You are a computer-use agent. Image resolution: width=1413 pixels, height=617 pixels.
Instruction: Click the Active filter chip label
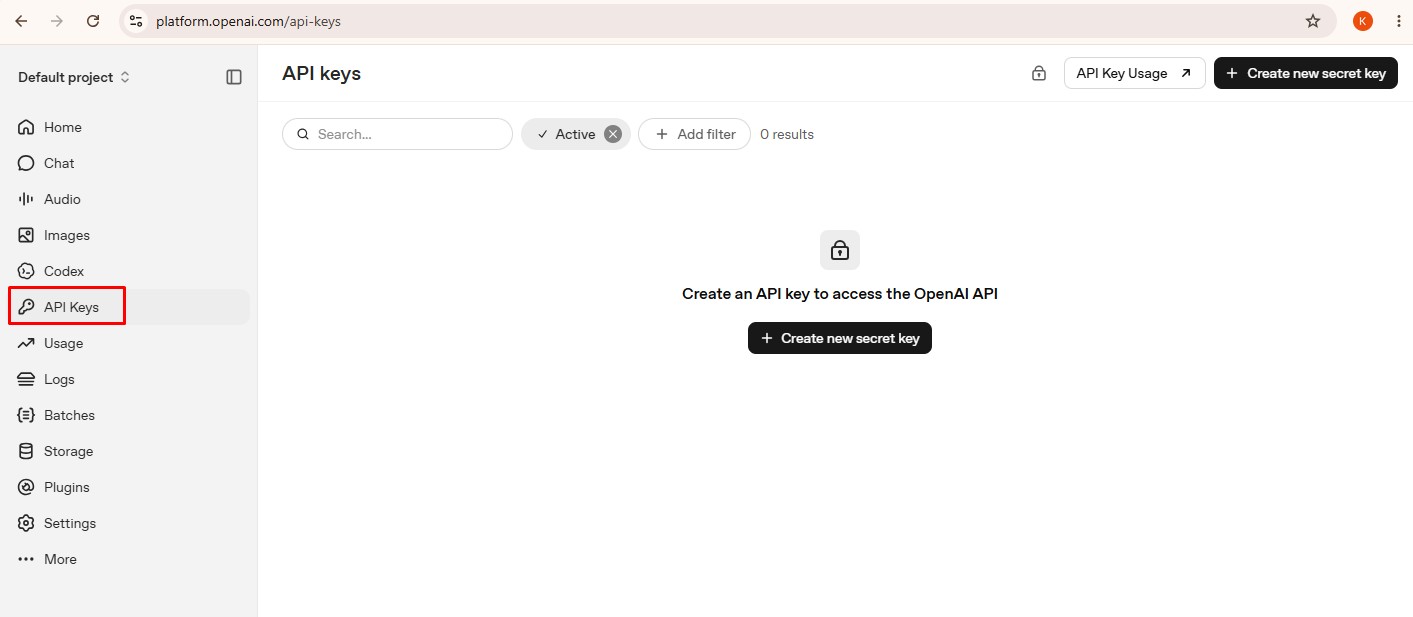[x=575, y=134]
